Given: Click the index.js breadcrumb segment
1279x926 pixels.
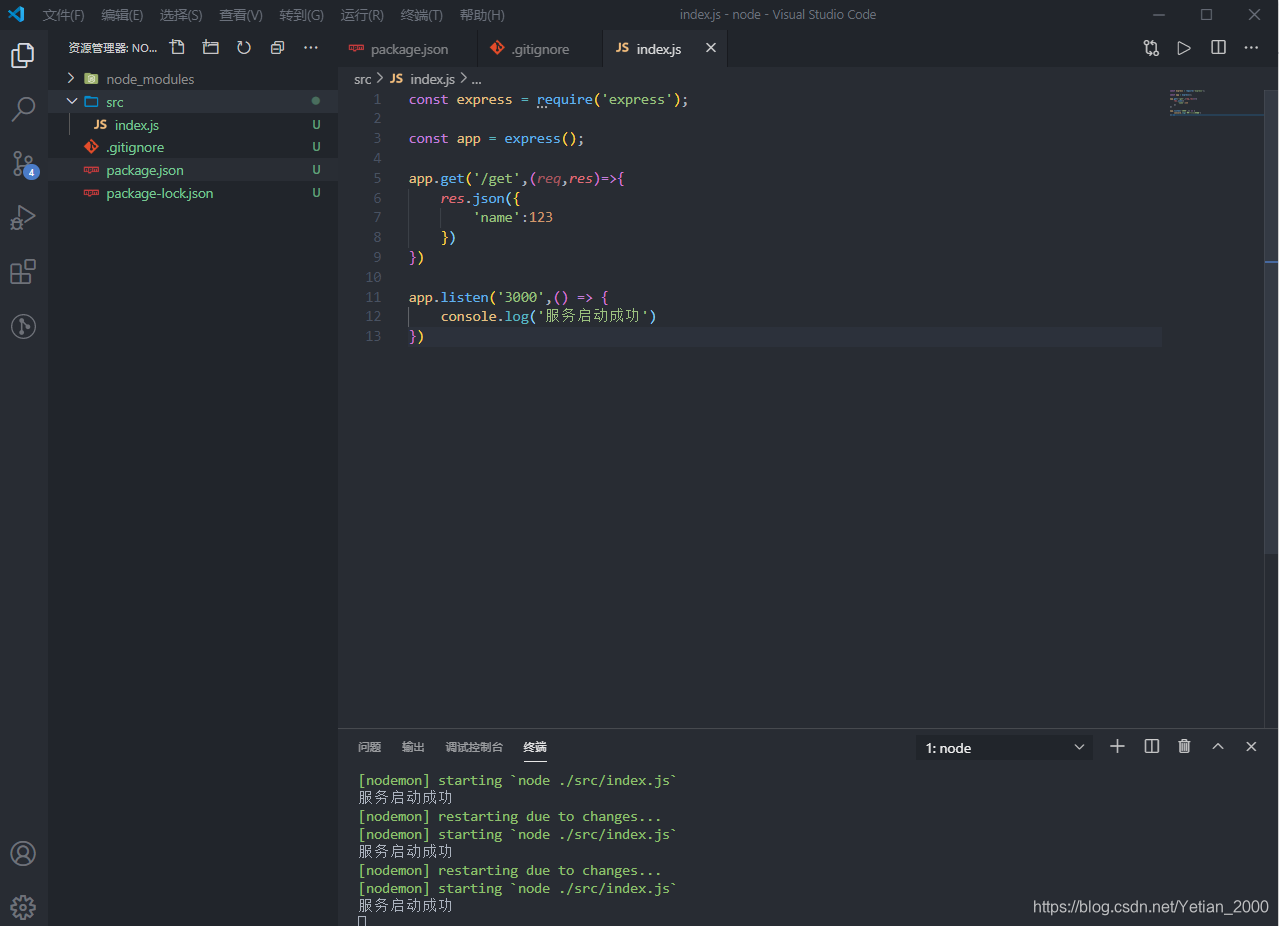Looking at the screenshot, I should (422, 79).
